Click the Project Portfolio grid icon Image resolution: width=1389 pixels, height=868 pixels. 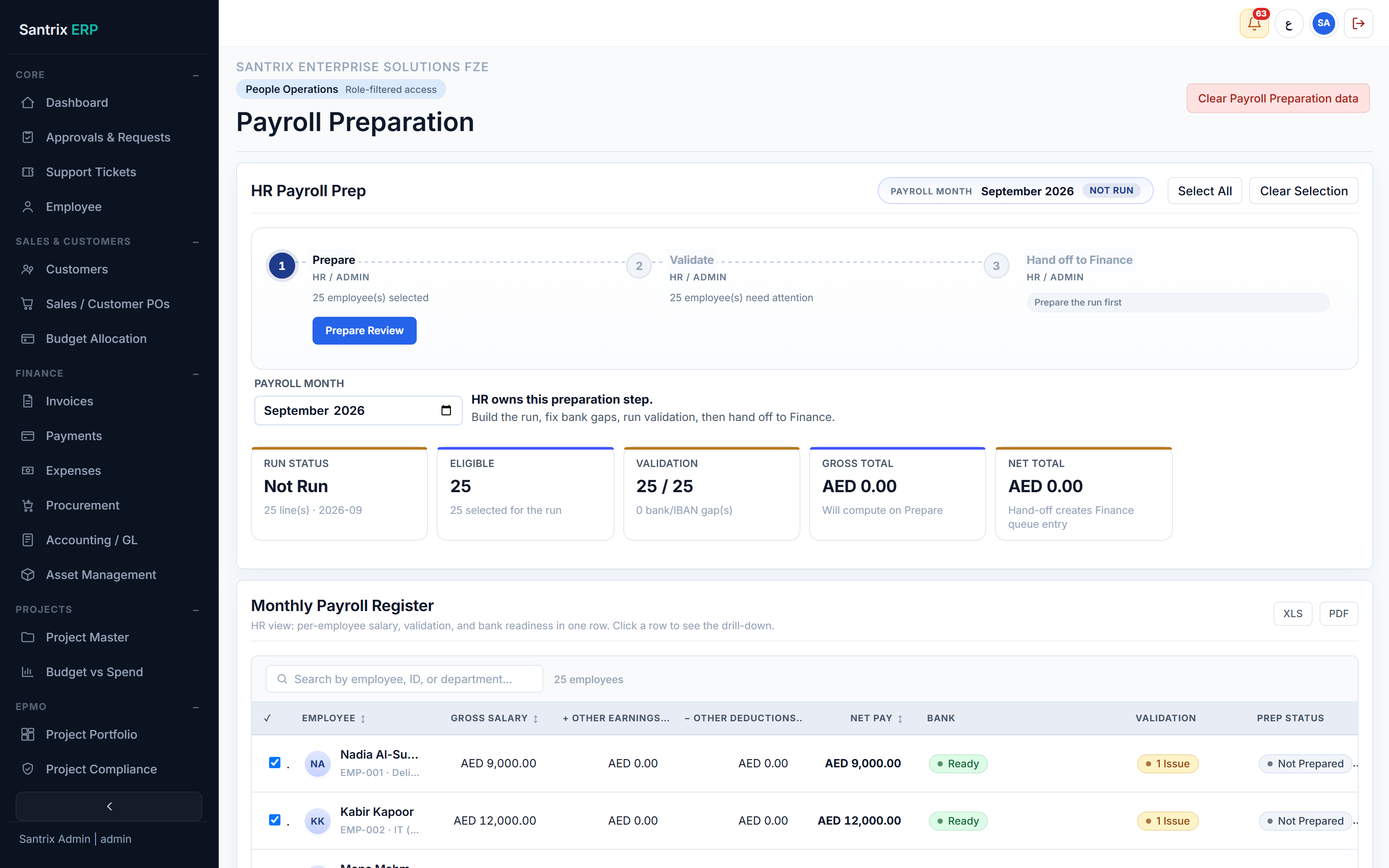(27, 734)
